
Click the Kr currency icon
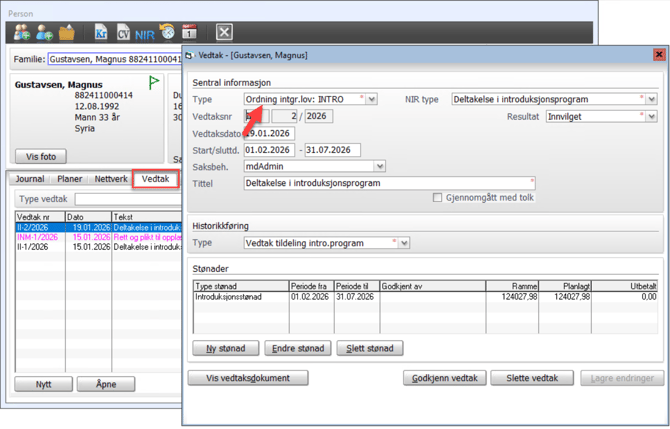(x=100, y=33)
